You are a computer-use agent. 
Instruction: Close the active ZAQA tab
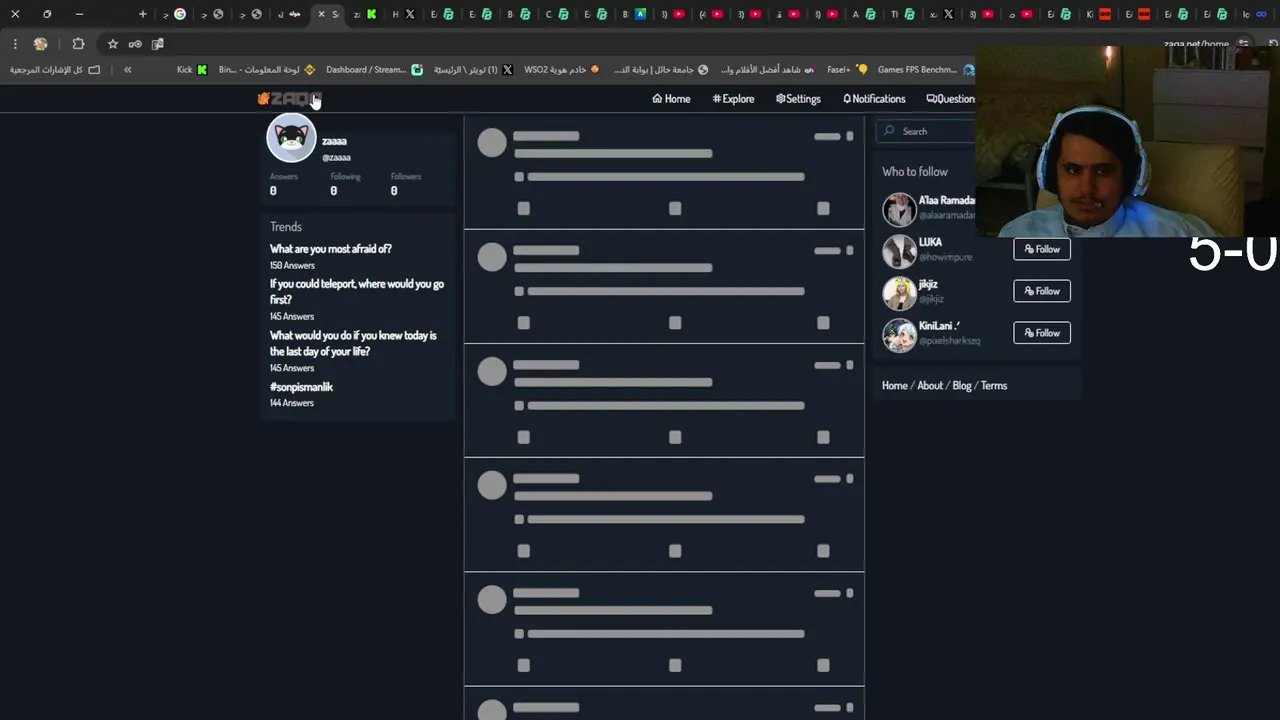click(x=321, y=14)
